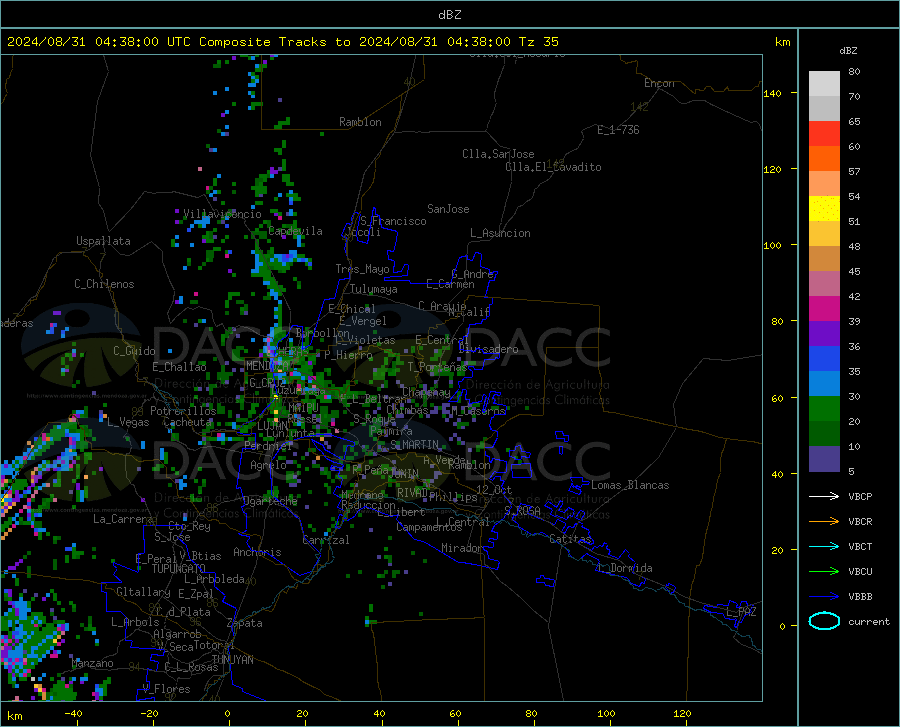Click the 'C_Chilenos' map label
This screenshot has width=900, height=727.
104,284
